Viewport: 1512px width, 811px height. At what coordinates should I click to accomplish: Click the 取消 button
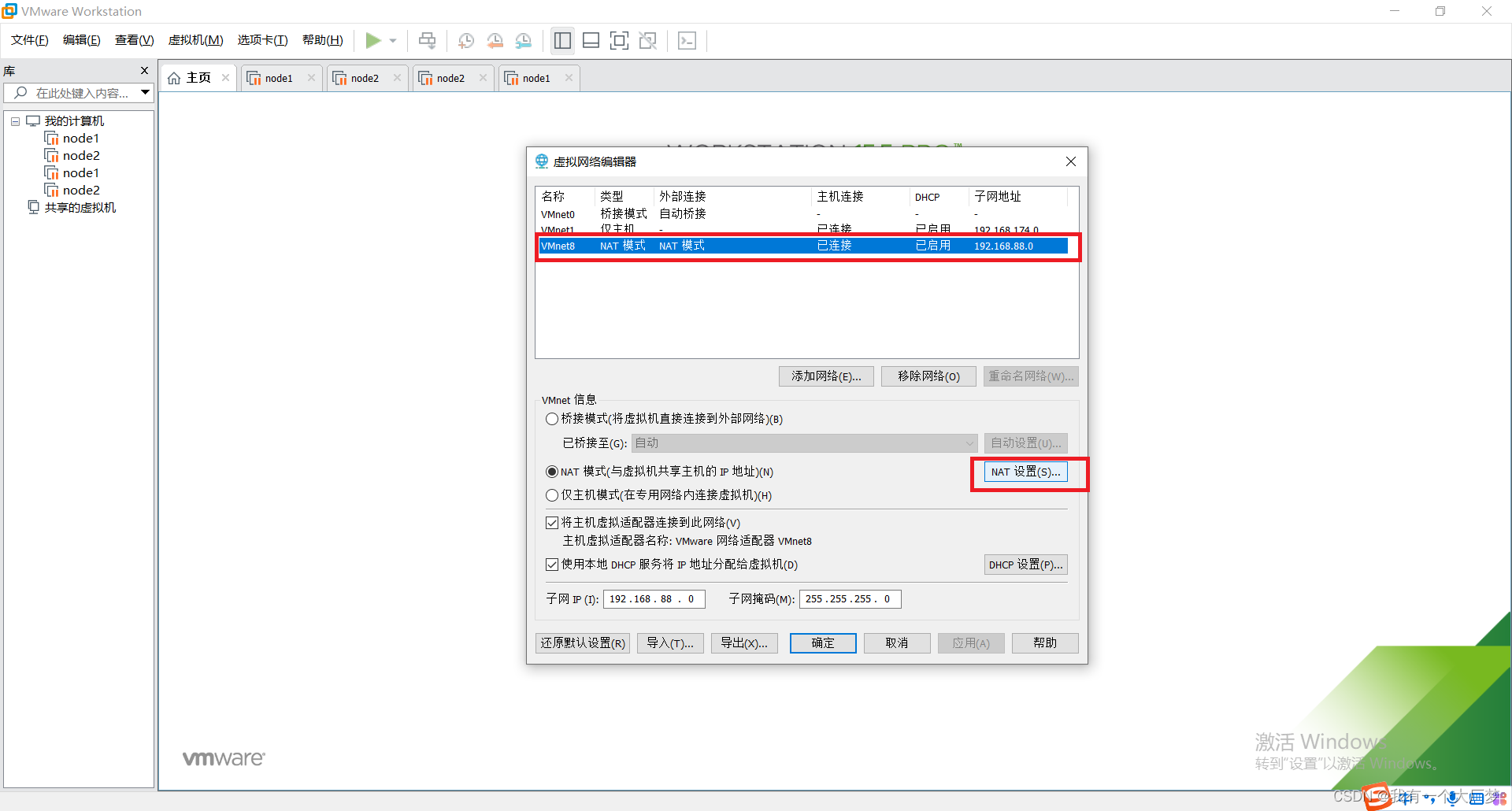pyautogui.click(x=897, y=643)
